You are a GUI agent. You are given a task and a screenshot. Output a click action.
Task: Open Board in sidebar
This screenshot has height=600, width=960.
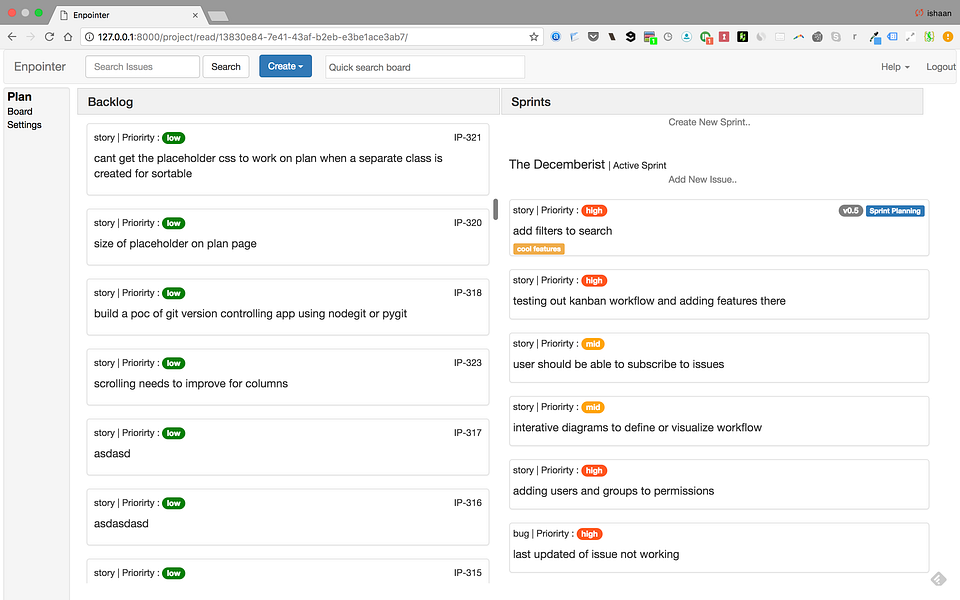click(20, 111)
